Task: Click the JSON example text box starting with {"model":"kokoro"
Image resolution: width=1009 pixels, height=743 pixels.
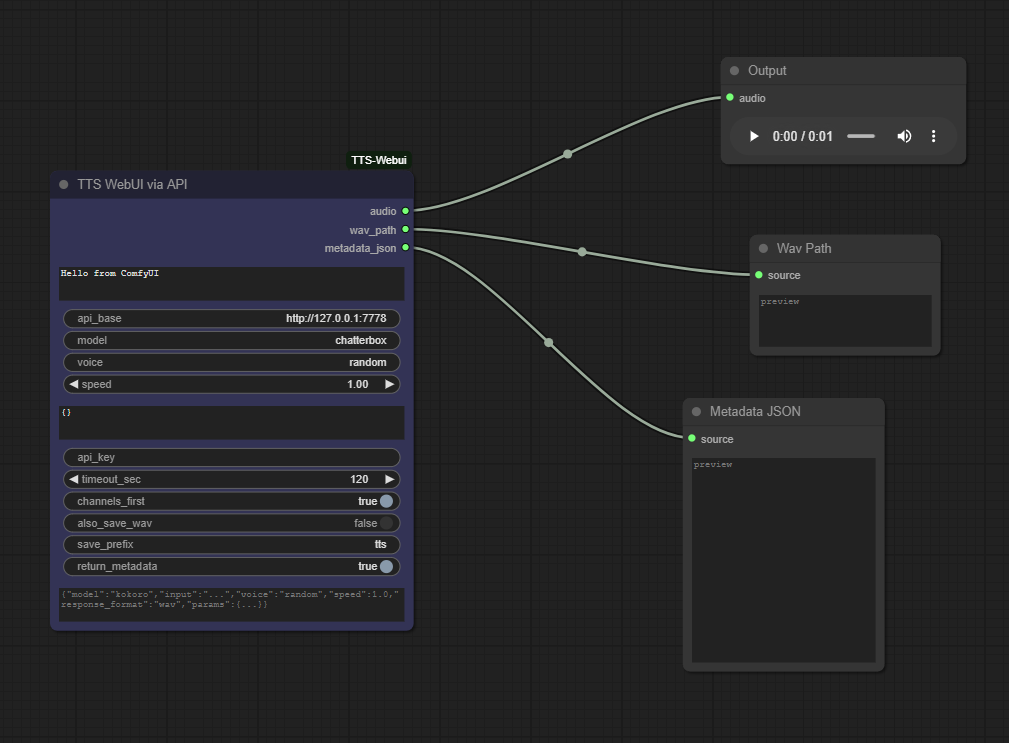Action: (232, 605)
